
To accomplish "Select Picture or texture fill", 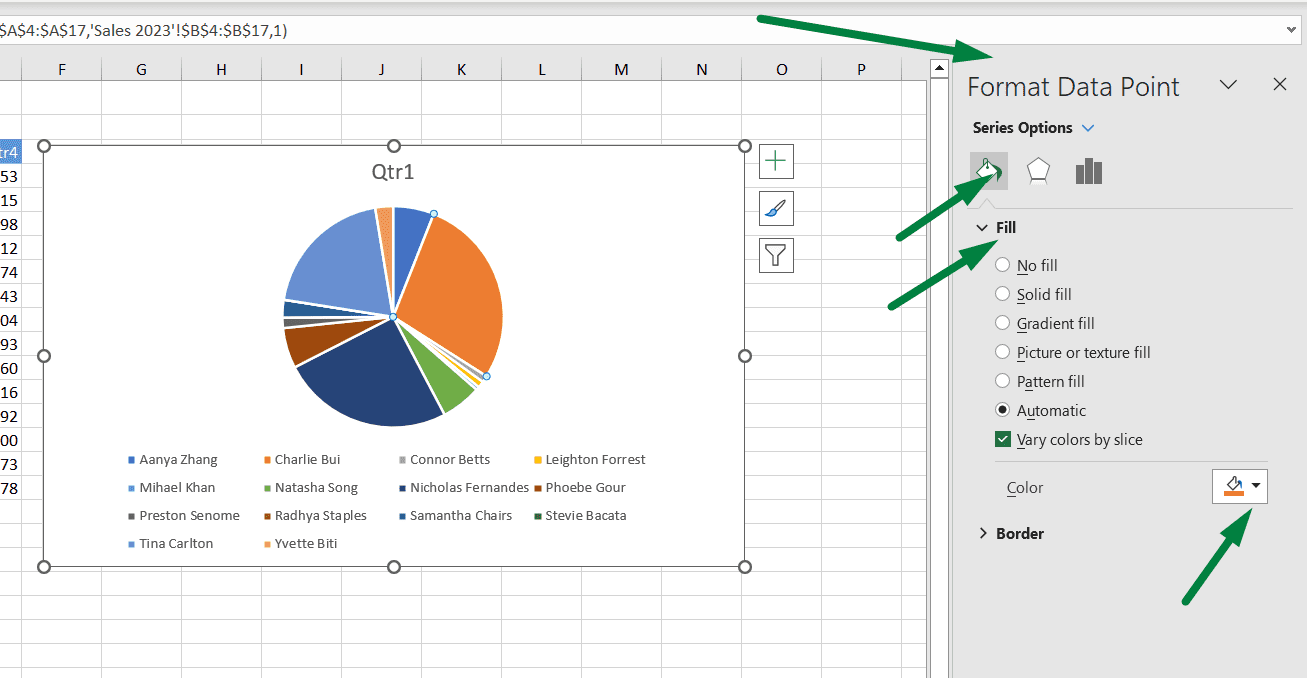I will (1002, 352).
